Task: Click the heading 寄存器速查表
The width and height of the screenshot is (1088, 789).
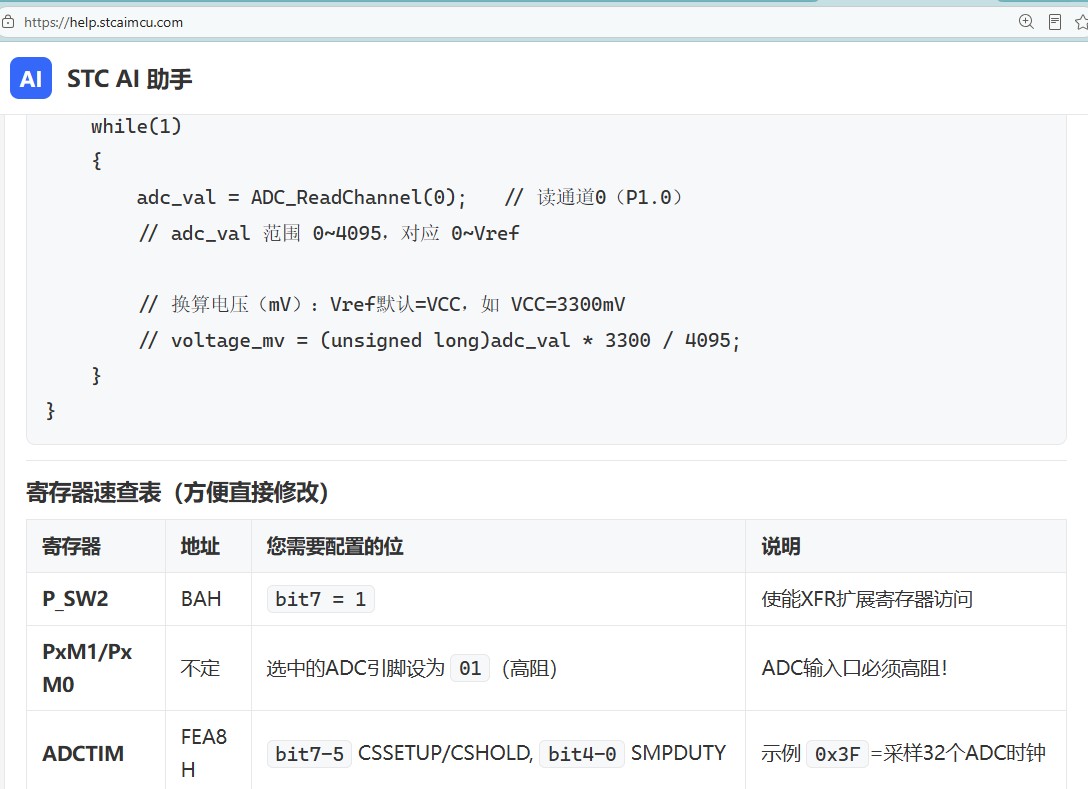Action: [x=177, y=492]
